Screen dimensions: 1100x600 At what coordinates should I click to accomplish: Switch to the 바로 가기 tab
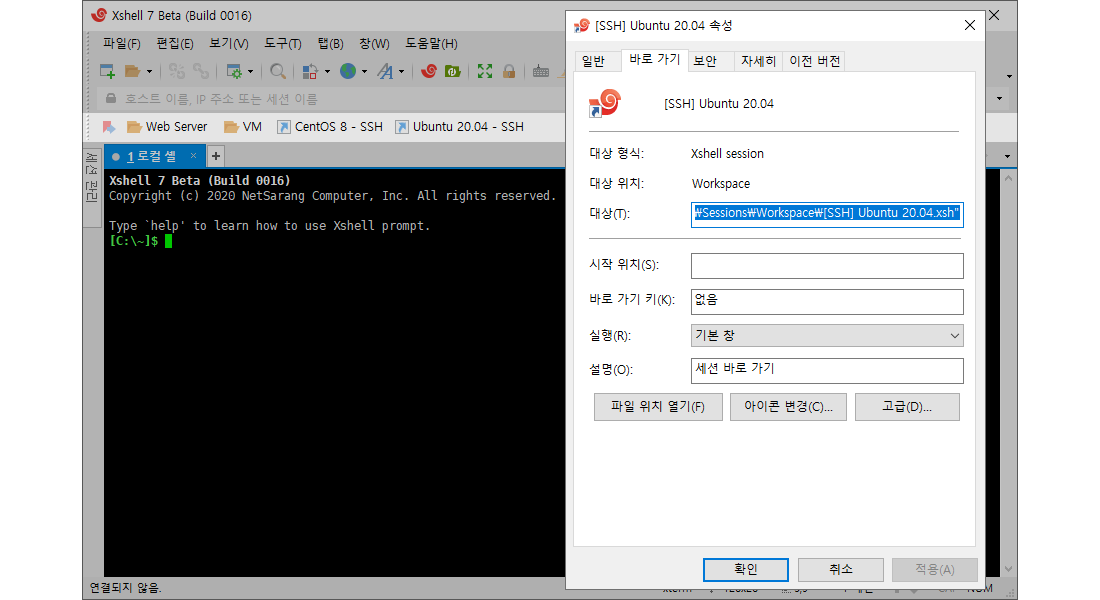pos(655,60)
